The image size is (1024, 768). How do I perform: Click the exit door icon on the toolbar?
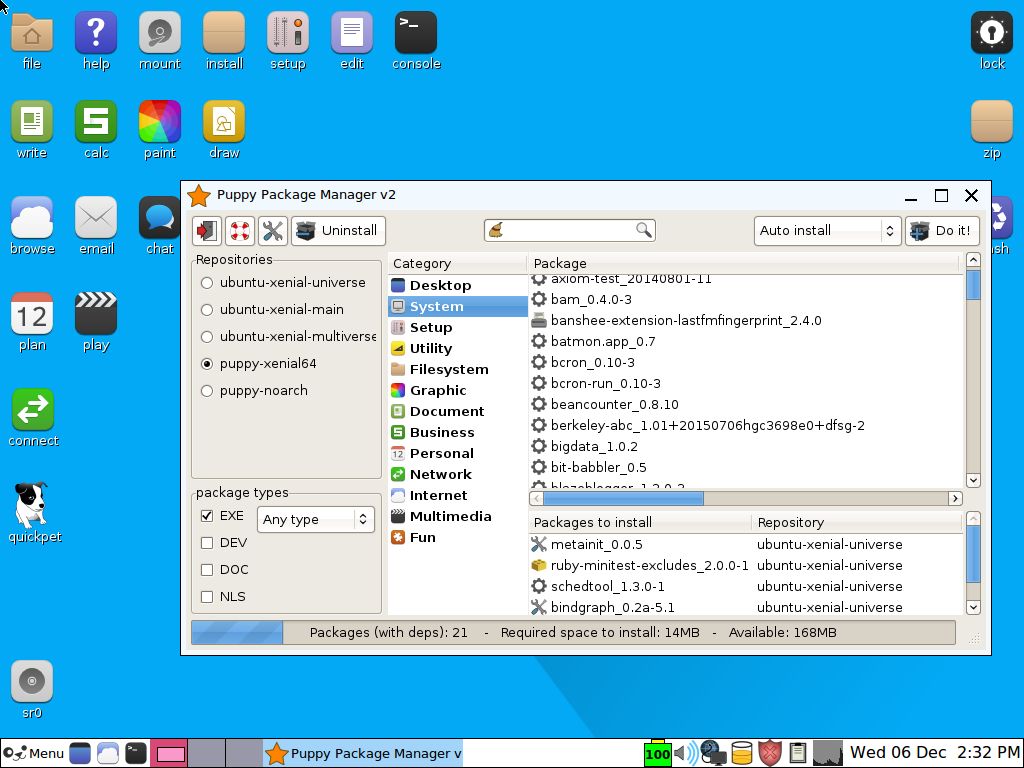point(205,231)
